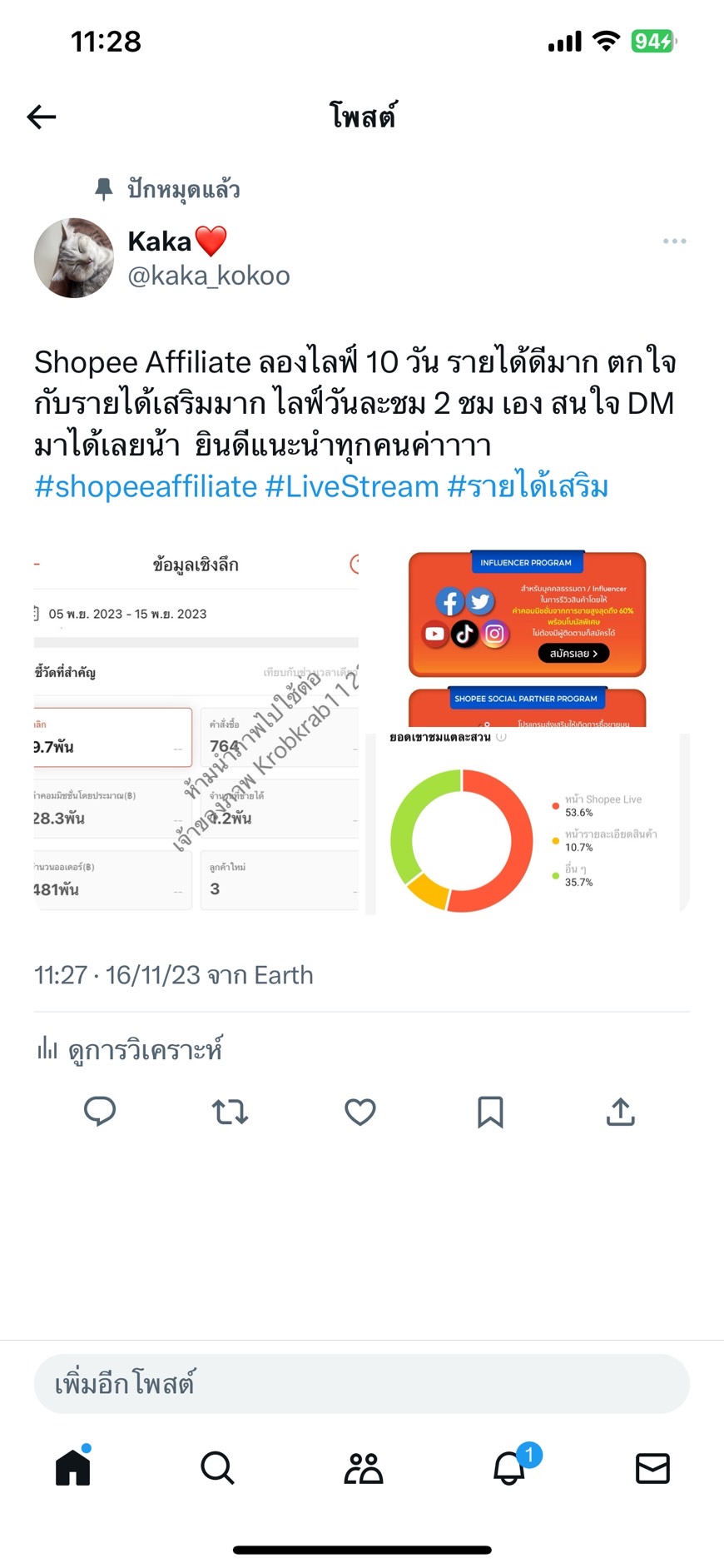Open Kaka's cat profile picture
This screenshot has width=724, height=1568.
point(74,258)
